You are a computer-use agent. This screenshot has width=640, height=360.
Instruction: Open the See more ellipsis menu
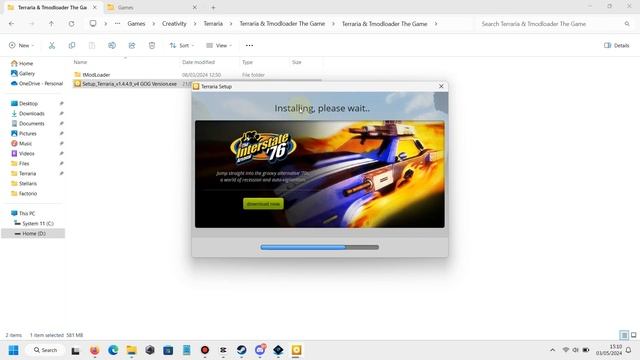(x=249, y=45)
